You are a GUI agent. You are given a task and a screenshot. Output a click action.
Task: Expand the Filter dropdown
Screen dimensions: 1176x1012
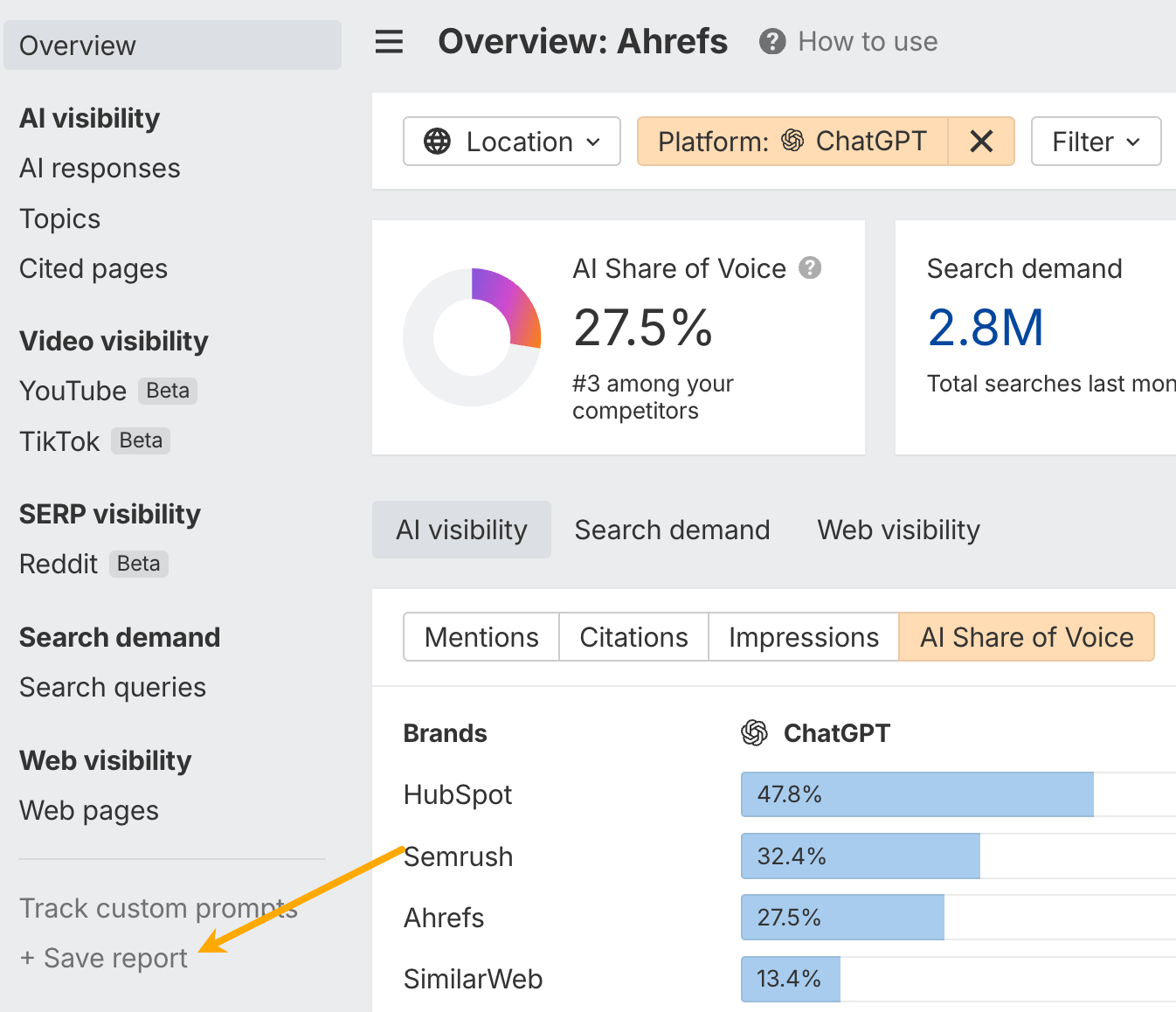1096,142
